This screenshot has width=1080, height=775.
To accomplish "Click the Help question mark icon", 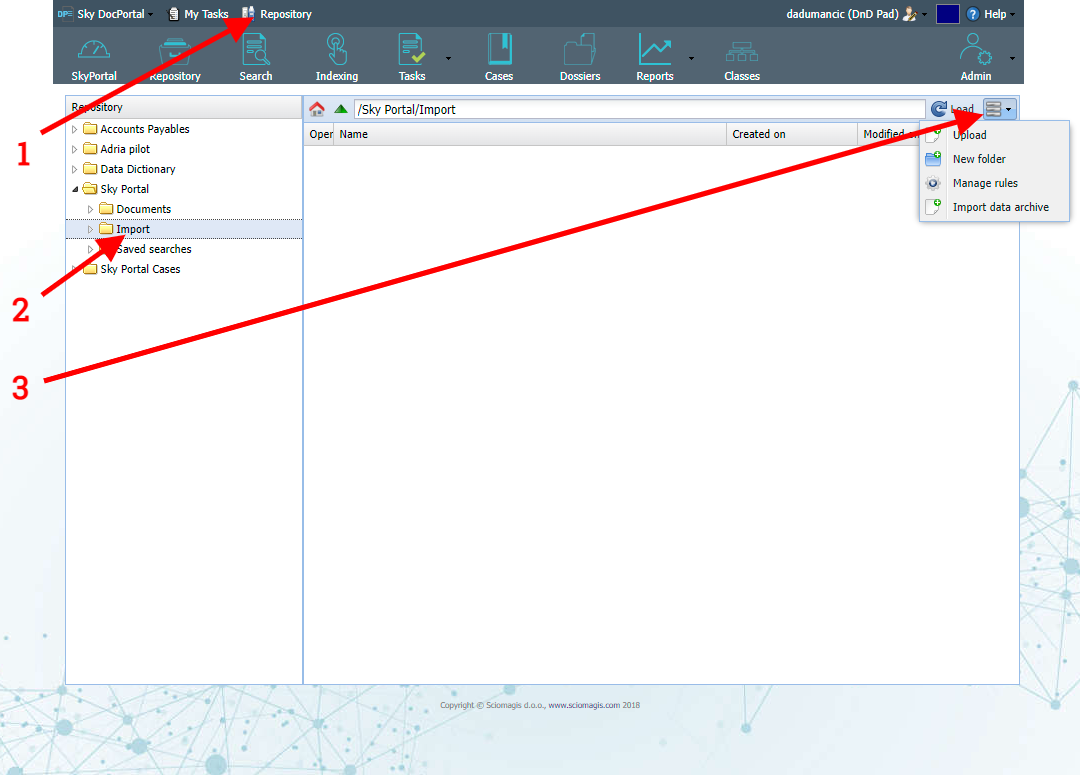I will 973,14.
